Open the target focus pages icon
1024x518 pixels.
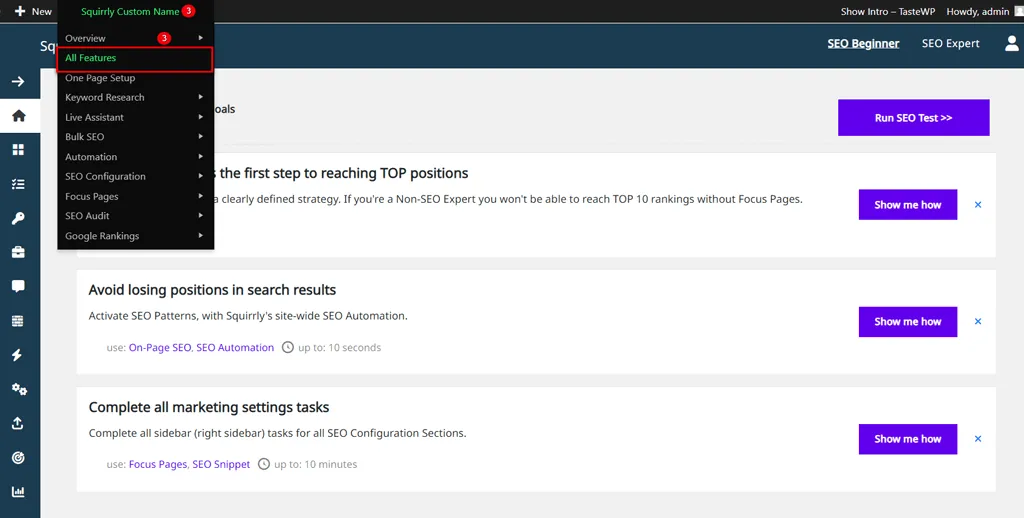click(18, 457)
